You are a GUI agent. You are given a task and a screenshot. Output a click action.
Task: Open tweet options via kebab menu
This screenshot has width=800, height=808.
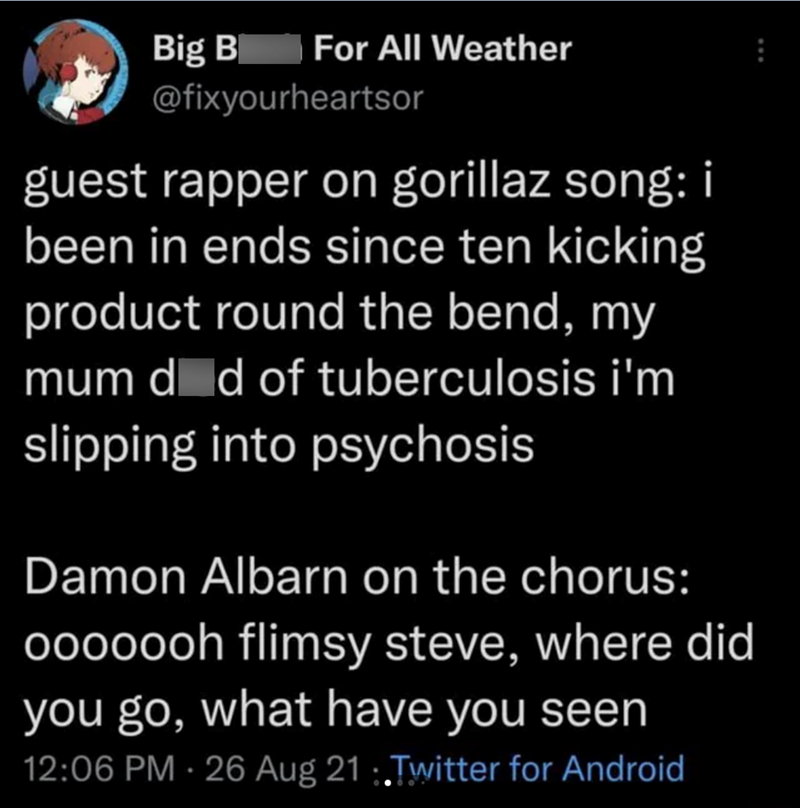pyautogui.click(x=762, y=50)
